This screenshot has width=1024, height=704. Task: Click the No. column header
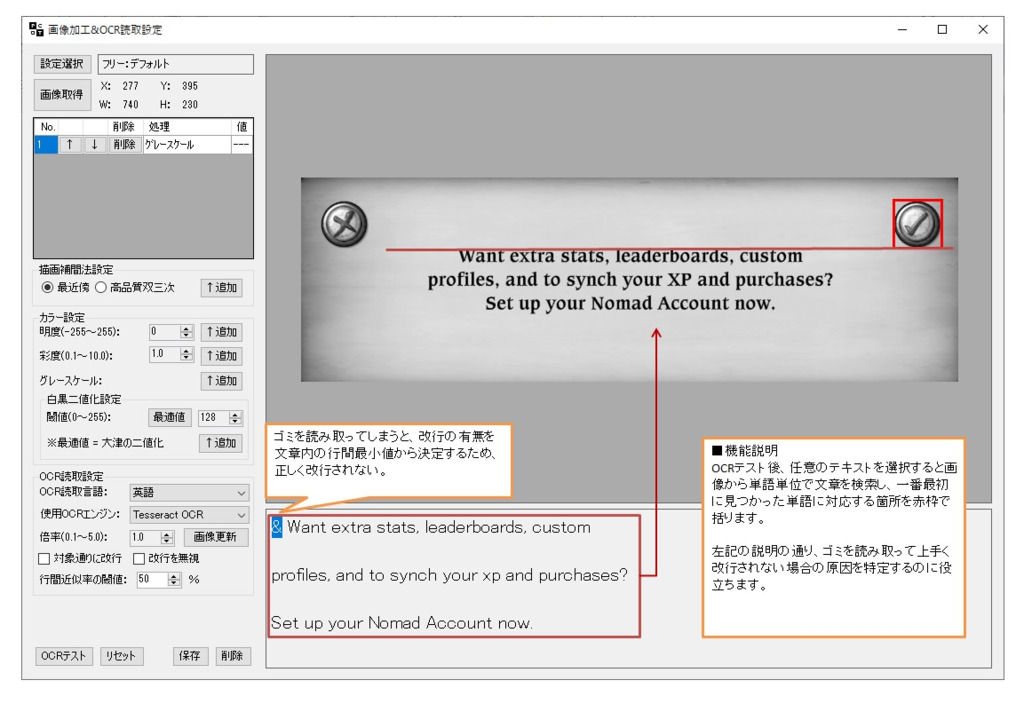coord(47,127)
